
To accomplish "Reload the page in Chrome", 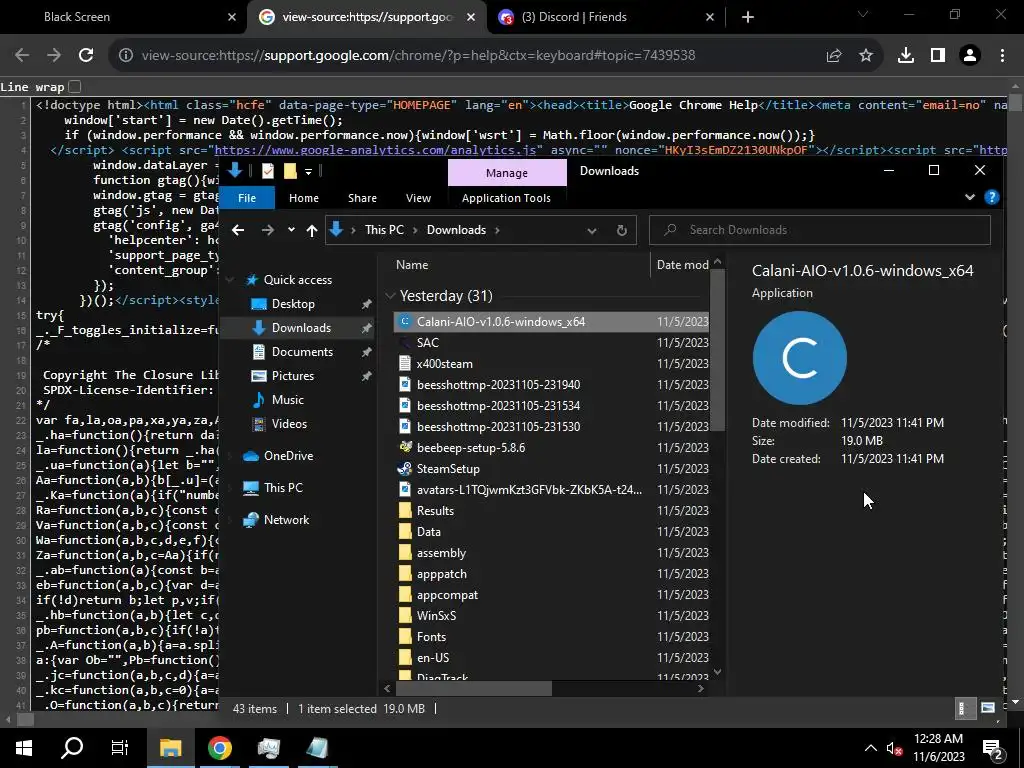I will [x=86, y=56].
